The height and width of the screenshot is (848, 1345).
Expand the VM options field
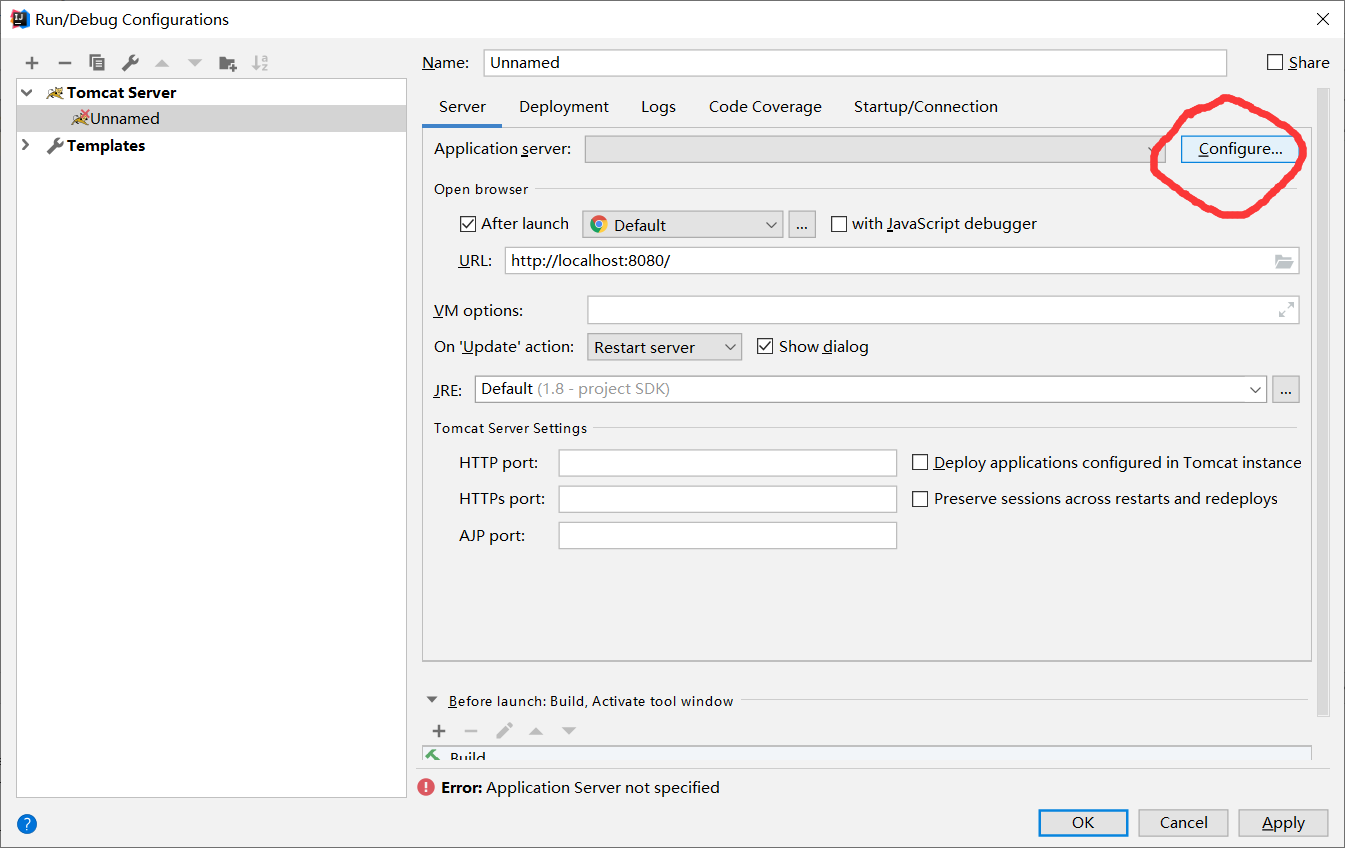click(x=1287, y=310)
